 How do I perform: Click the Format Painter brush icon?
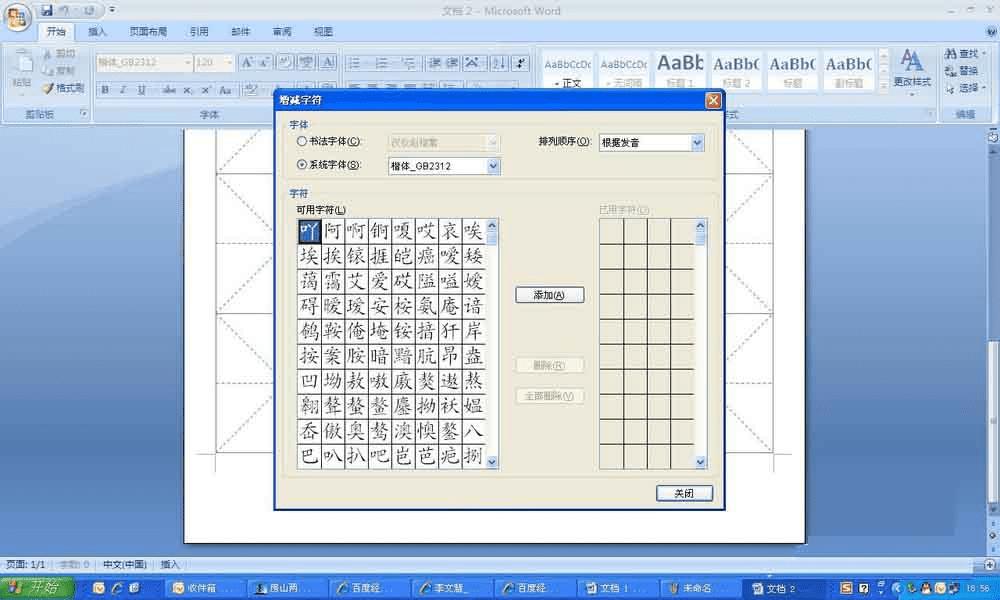[48, 88]
